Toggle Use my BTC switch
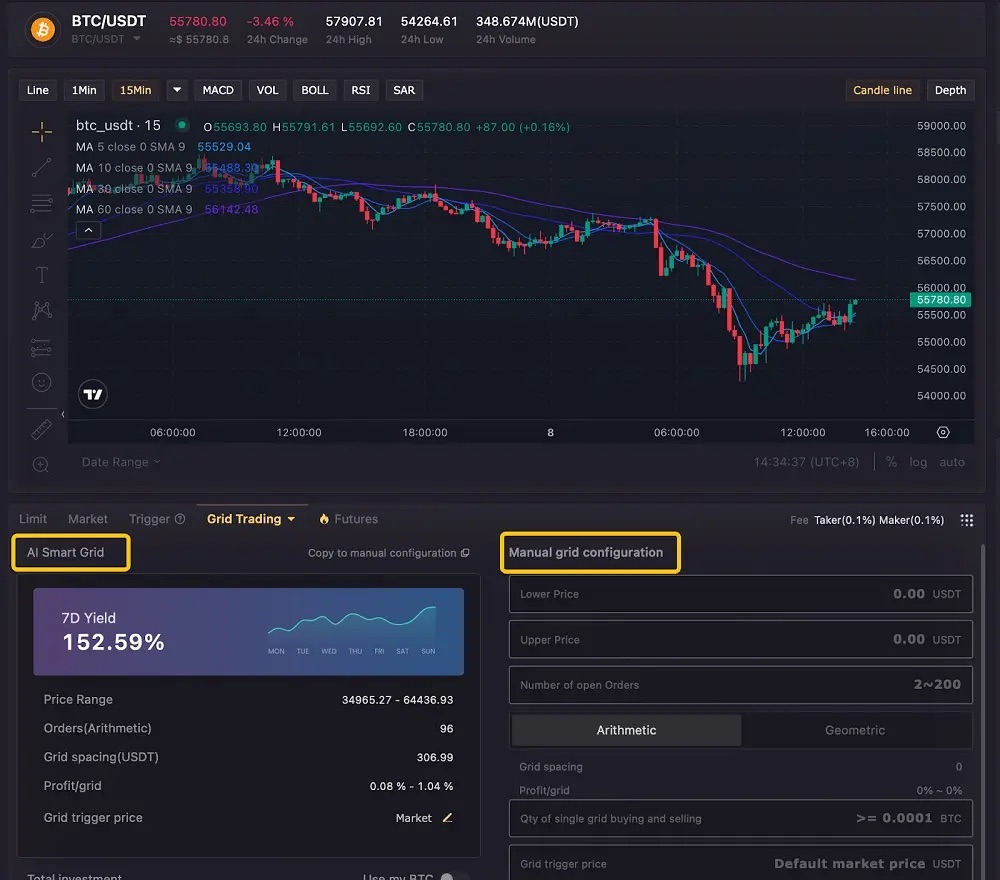The width and height of the screenshot is (1000, 880). pos(454,877)
